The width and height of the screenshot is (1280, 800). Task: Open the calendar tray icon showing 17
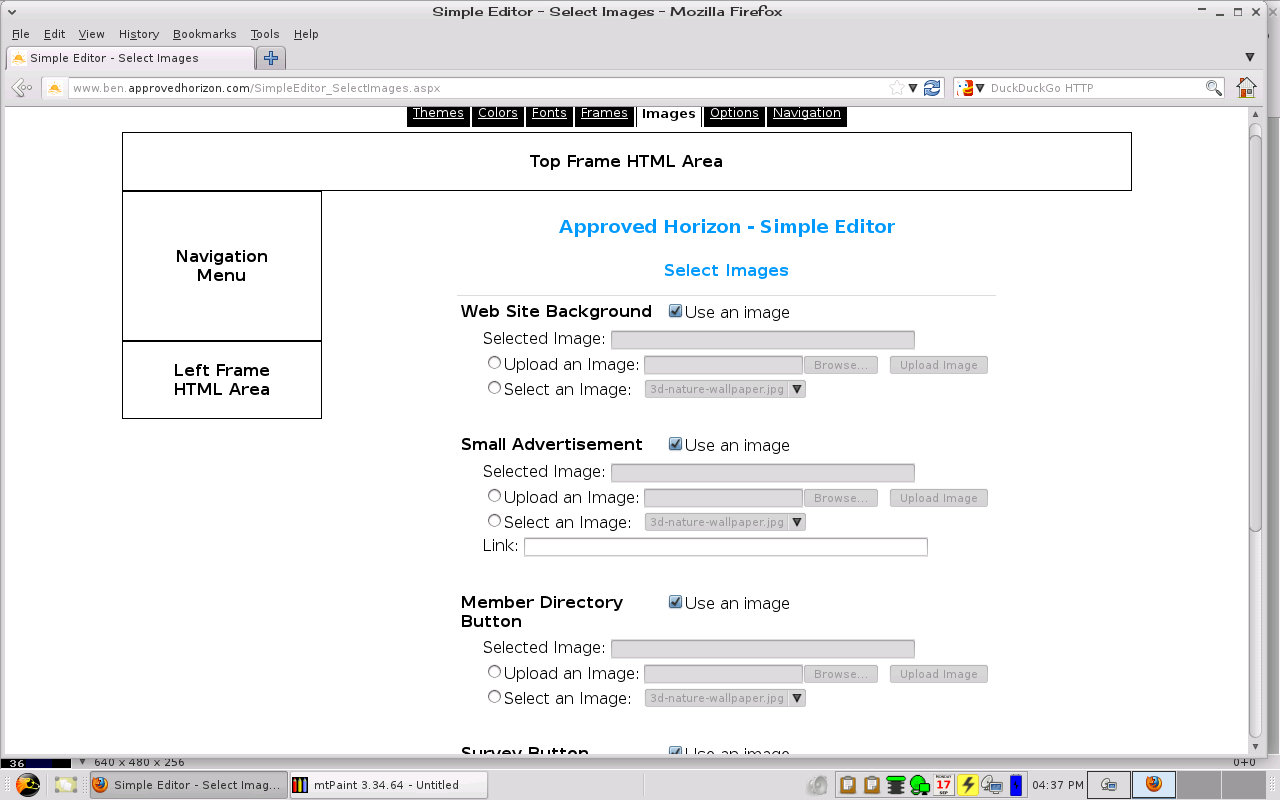pyautogui.click(x=943, y=785)
